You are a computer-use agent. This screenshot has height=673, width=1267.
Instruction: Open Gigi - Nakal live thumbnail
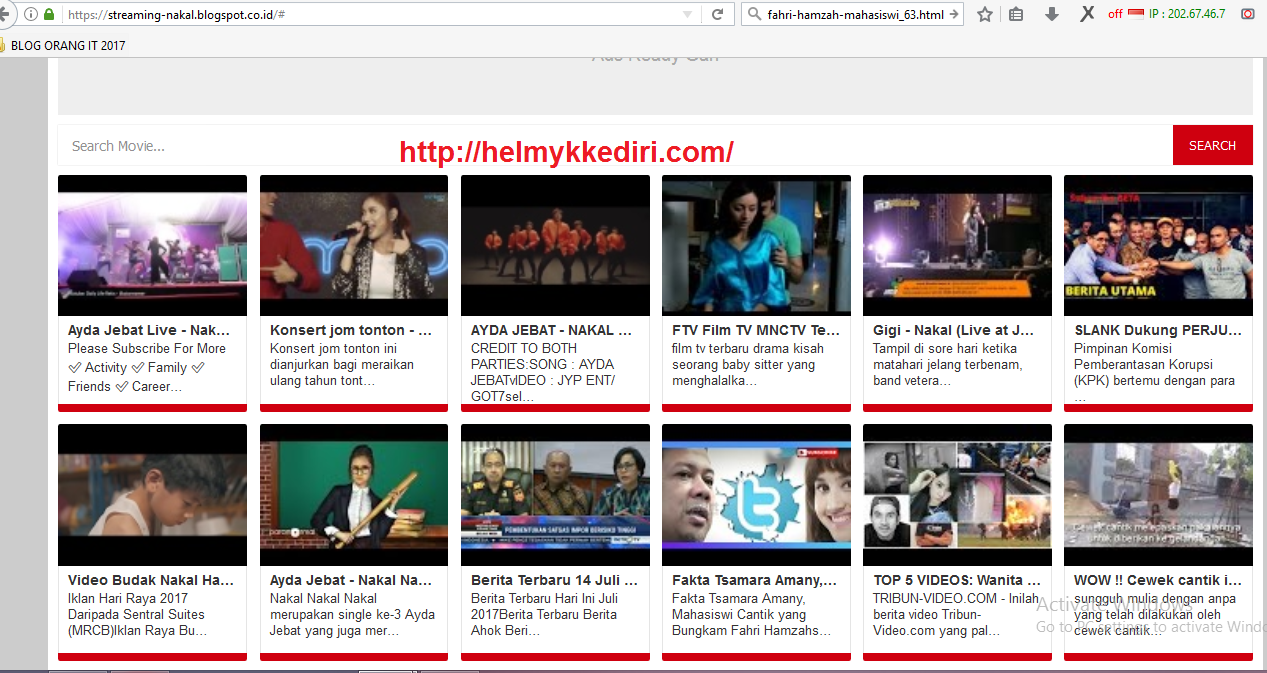pyautogui.click(x=957, y=245)
